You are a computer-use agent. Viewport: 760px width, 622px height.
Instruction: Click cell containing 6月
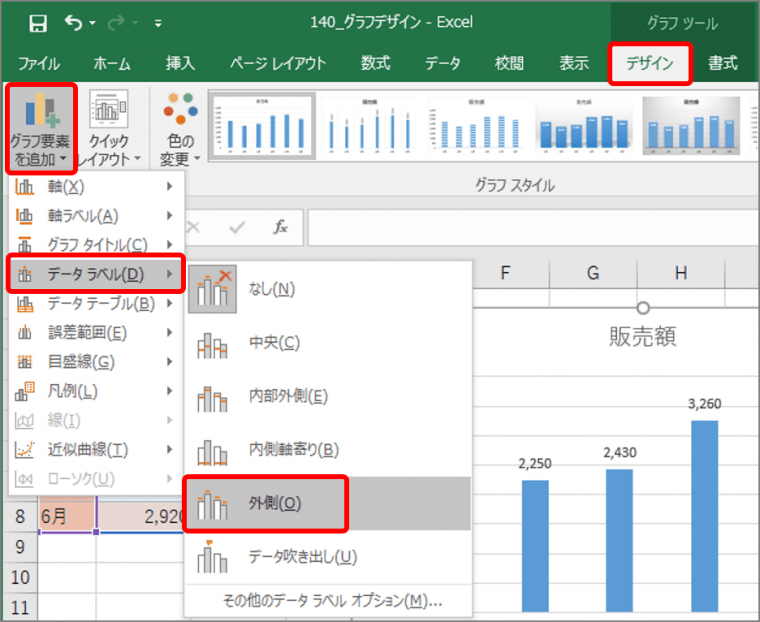point(68,516)
